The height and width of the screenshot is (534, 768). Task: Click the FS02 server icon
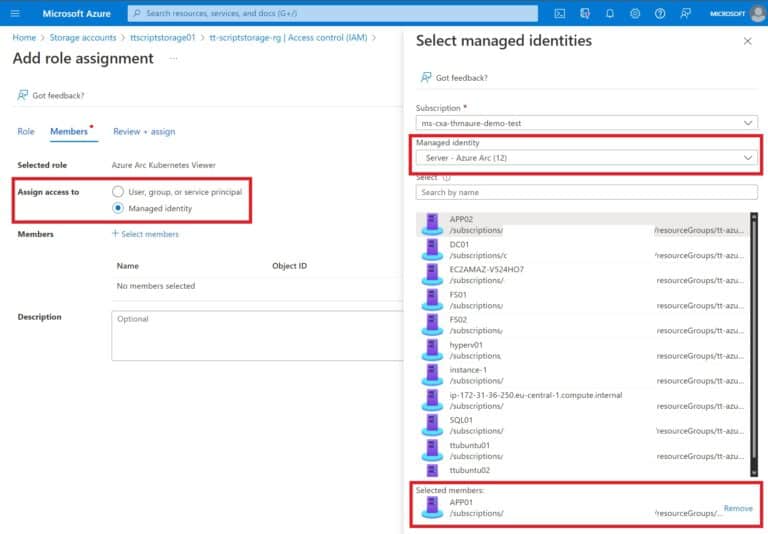432,325
